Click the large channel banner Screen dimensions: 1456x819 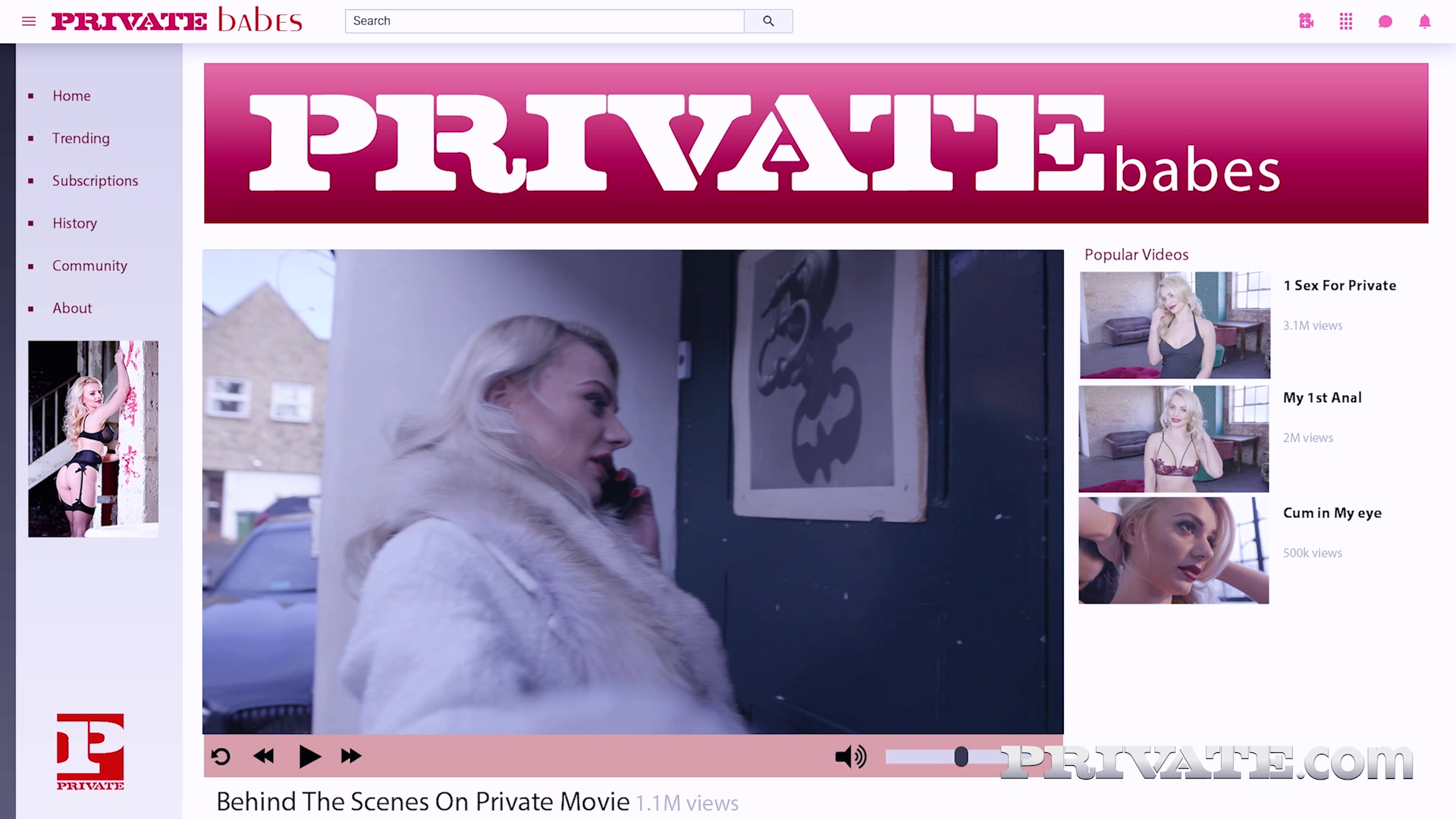816,143
